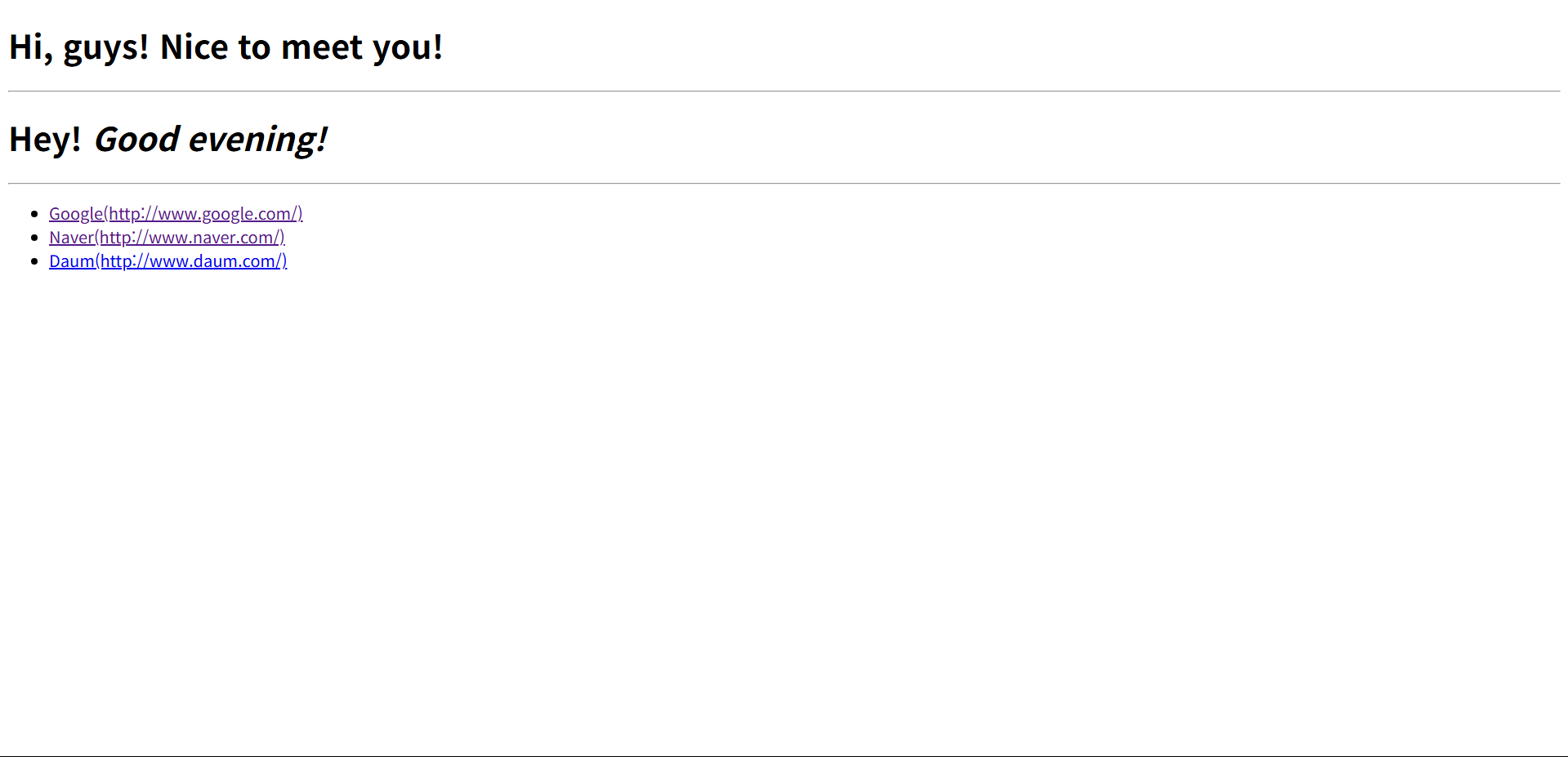Click "www.google.com" text inside the first link
The image size is (1568, 757).
tap(225, 214)
